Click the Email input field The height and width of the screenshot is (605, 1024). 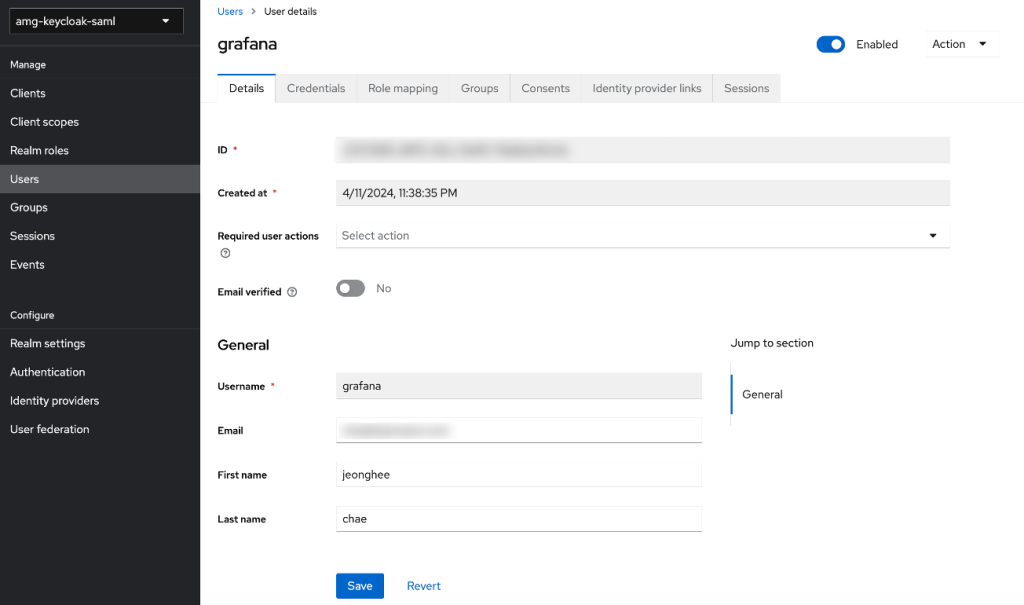tap(519, 431)
